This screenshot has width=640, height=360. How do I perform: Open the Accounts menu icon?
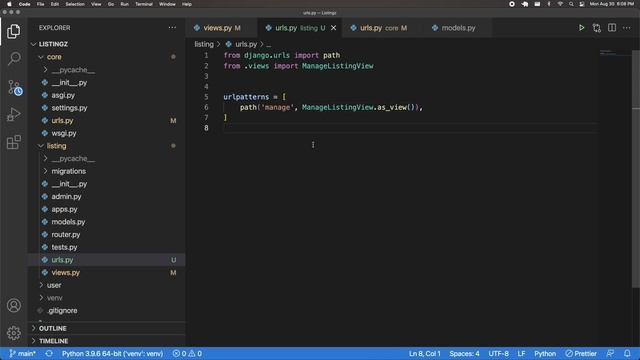(14, 305)
